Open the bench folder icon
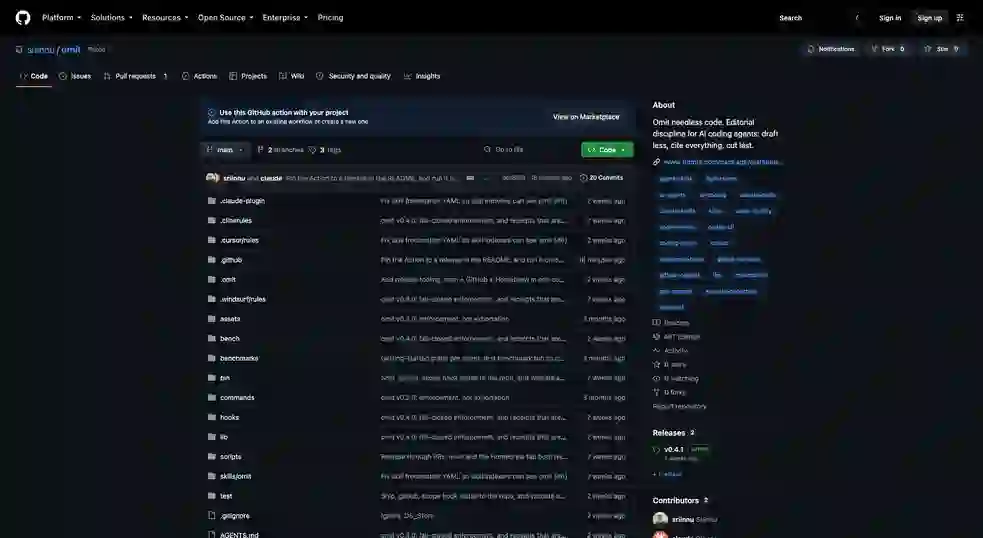This screenshot has height=538, width=983. coord(211,338)
